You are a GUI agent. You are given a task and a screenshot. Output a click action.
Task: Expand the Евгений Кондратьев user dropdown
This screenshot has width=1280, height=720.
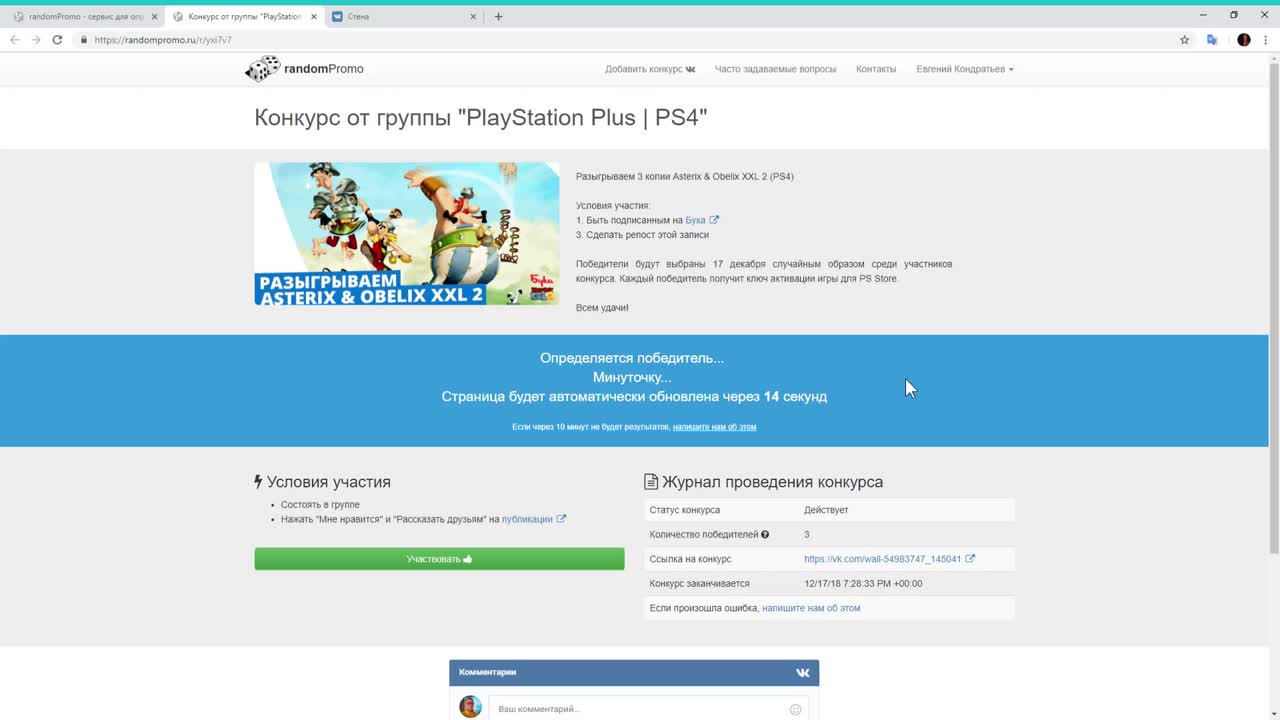(964, 69)
